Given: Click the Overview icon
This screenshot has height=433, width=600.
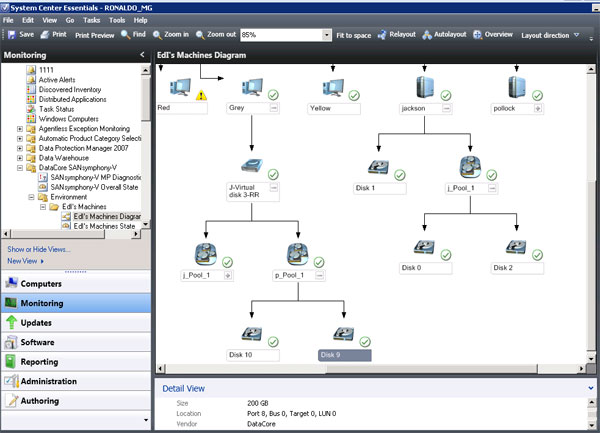Looking at the screenshot, I should (477, 35).
